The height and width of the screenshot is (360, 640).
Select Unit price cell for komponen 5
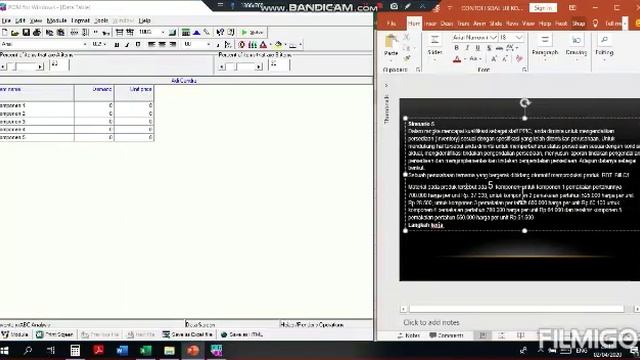coord(134,138)
